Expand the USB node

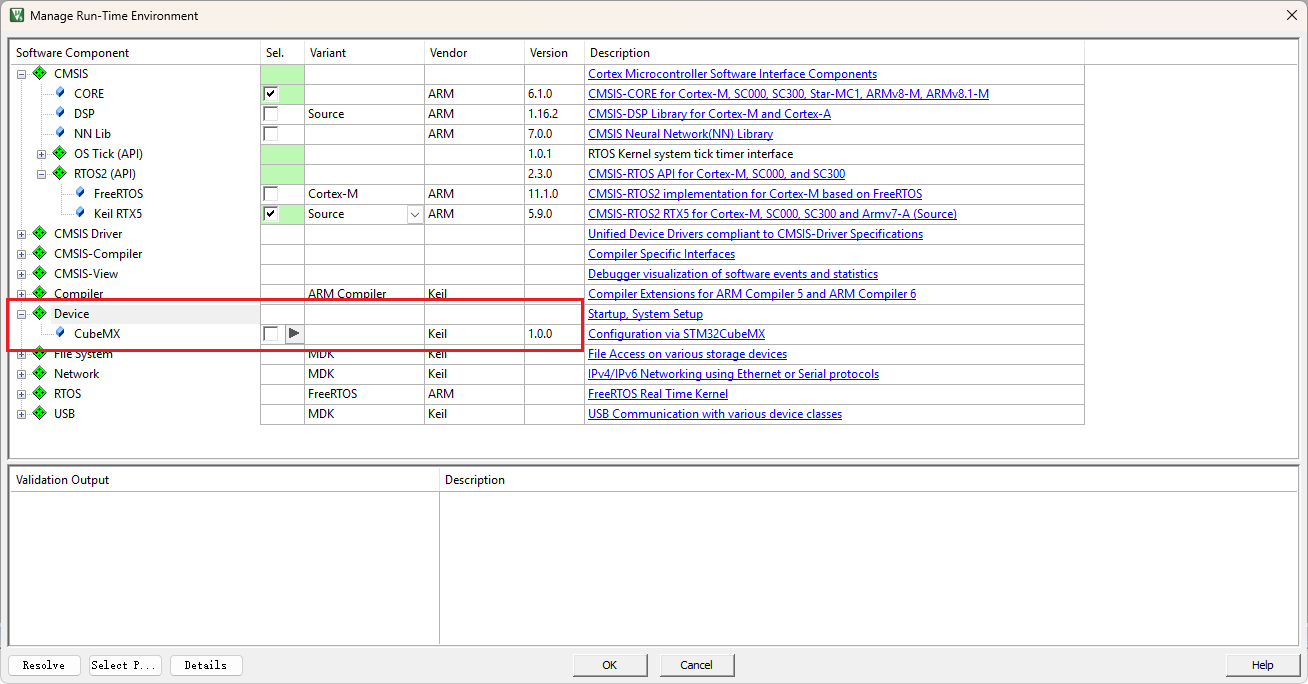click(x=21, y=414)
